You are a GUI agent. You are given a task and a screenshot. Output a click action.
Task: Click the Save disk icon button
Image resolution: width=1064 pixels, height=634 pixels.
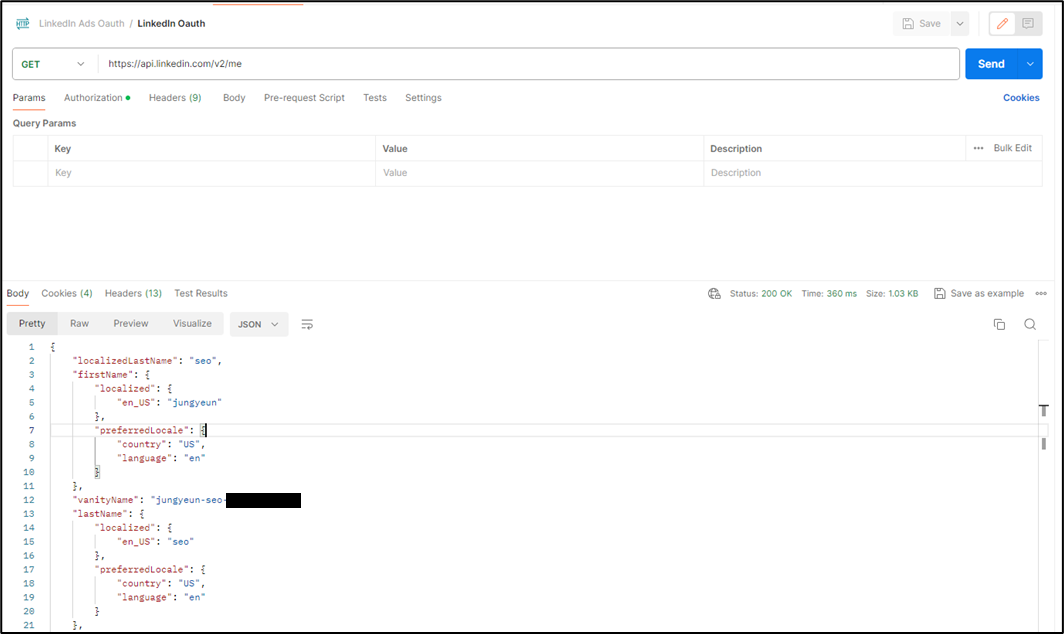pyautogui.click(x=922, y=24)
